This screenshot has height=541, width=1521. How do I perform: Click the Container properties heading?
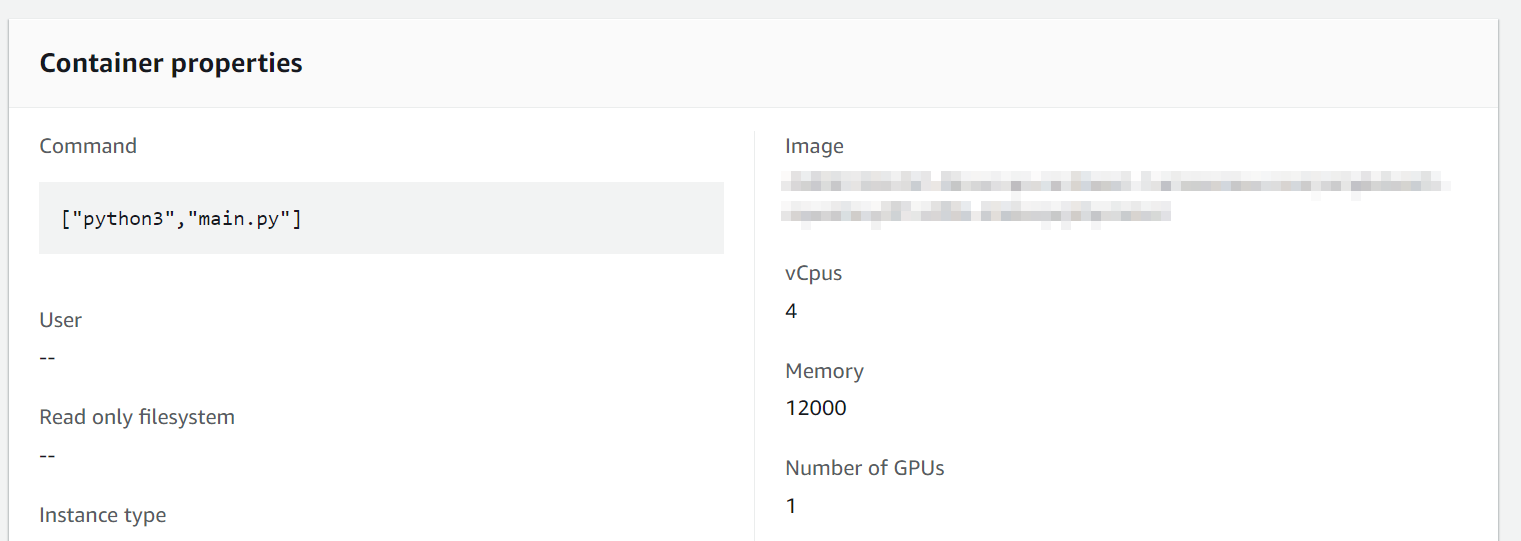click(171, 64)
